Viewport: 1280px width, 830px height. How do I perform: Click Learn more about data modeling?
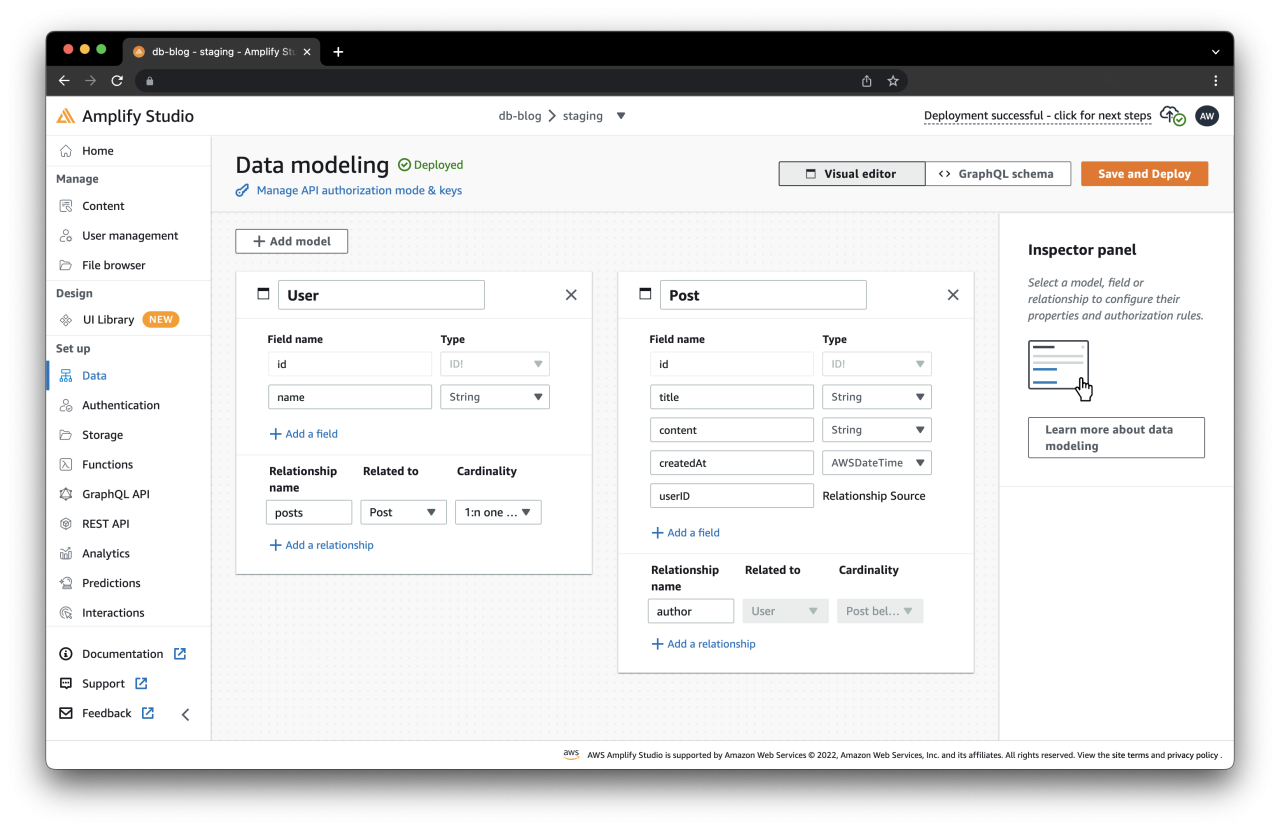(x=1116, y=438)
